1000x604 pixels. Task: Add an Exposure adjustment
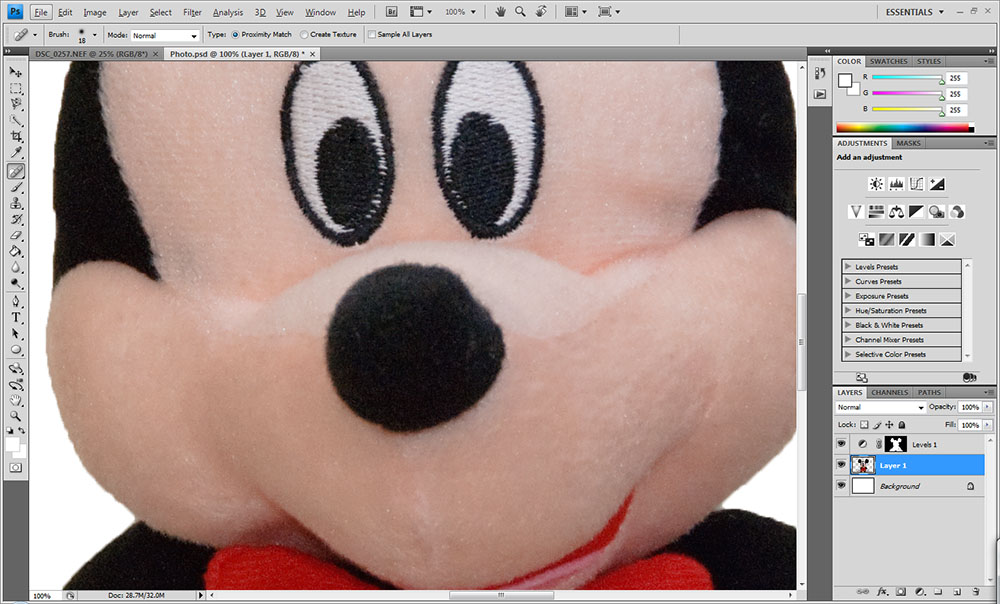coord(936,184)
